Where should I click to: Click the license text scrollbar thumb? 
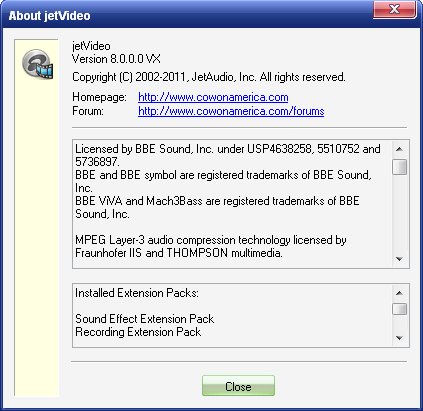399,167
